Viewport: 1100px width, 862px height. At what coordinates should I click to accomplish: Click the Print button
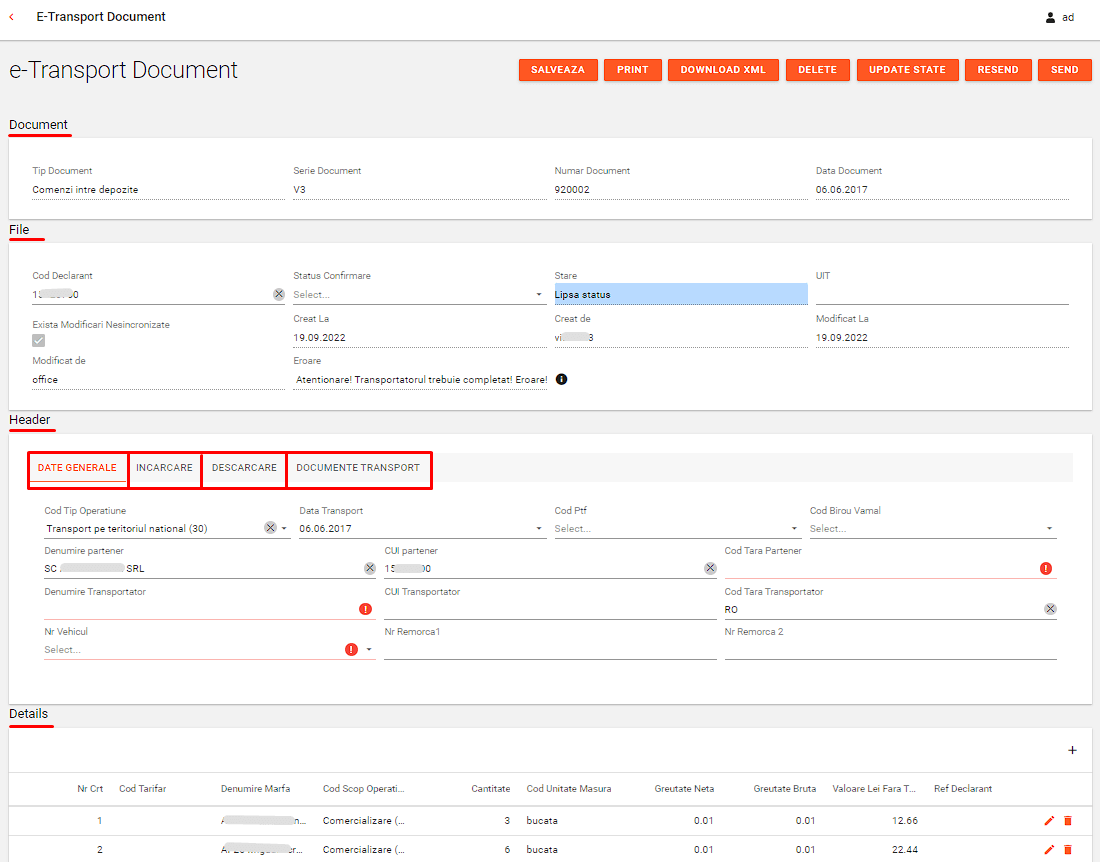(x=633, y=69)
